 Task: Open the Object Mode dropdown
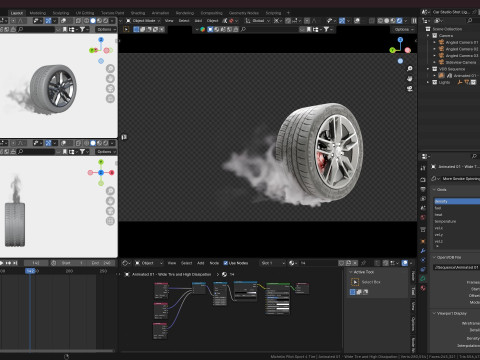(x=143, y=21)
